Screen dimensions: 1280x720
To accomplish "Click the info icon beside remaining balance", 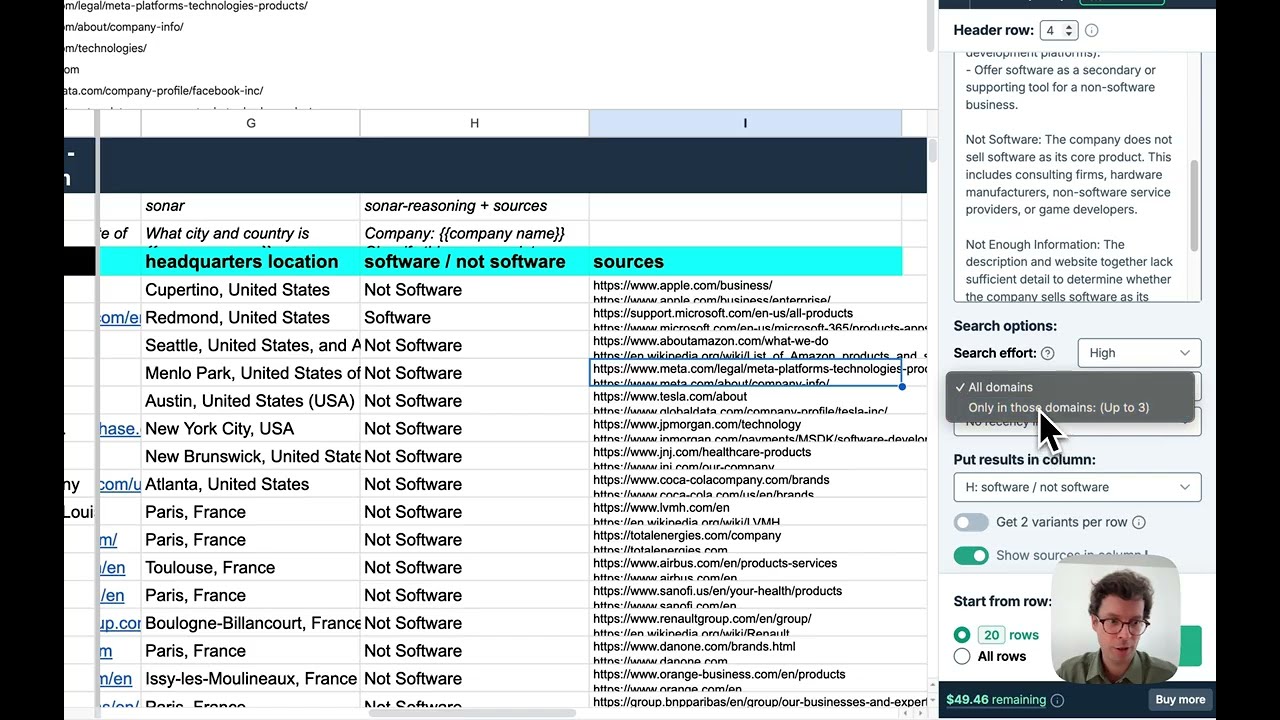I will pyautogui.click(x=1057, y=700).
